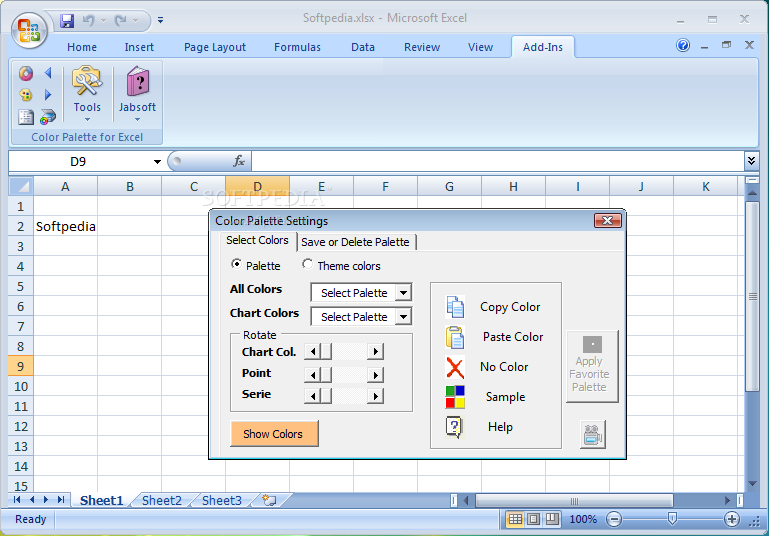
Task: Switch to Save or Delete Palette tab
Action: pos(356,242)
